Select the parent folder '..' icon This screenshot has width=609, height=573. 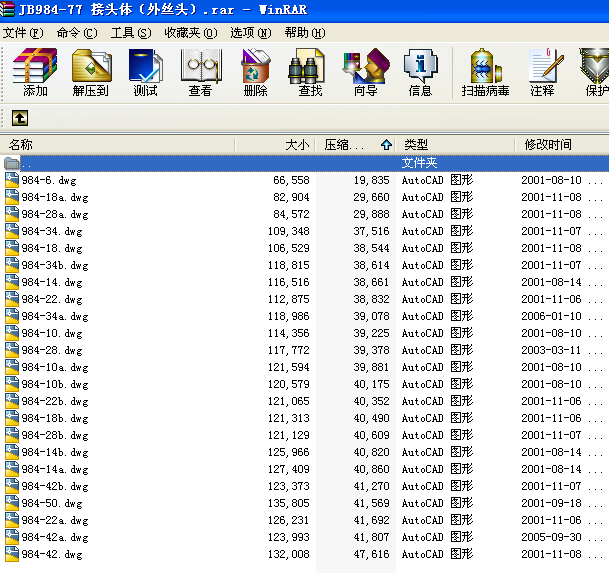click(x=12, y=163)
